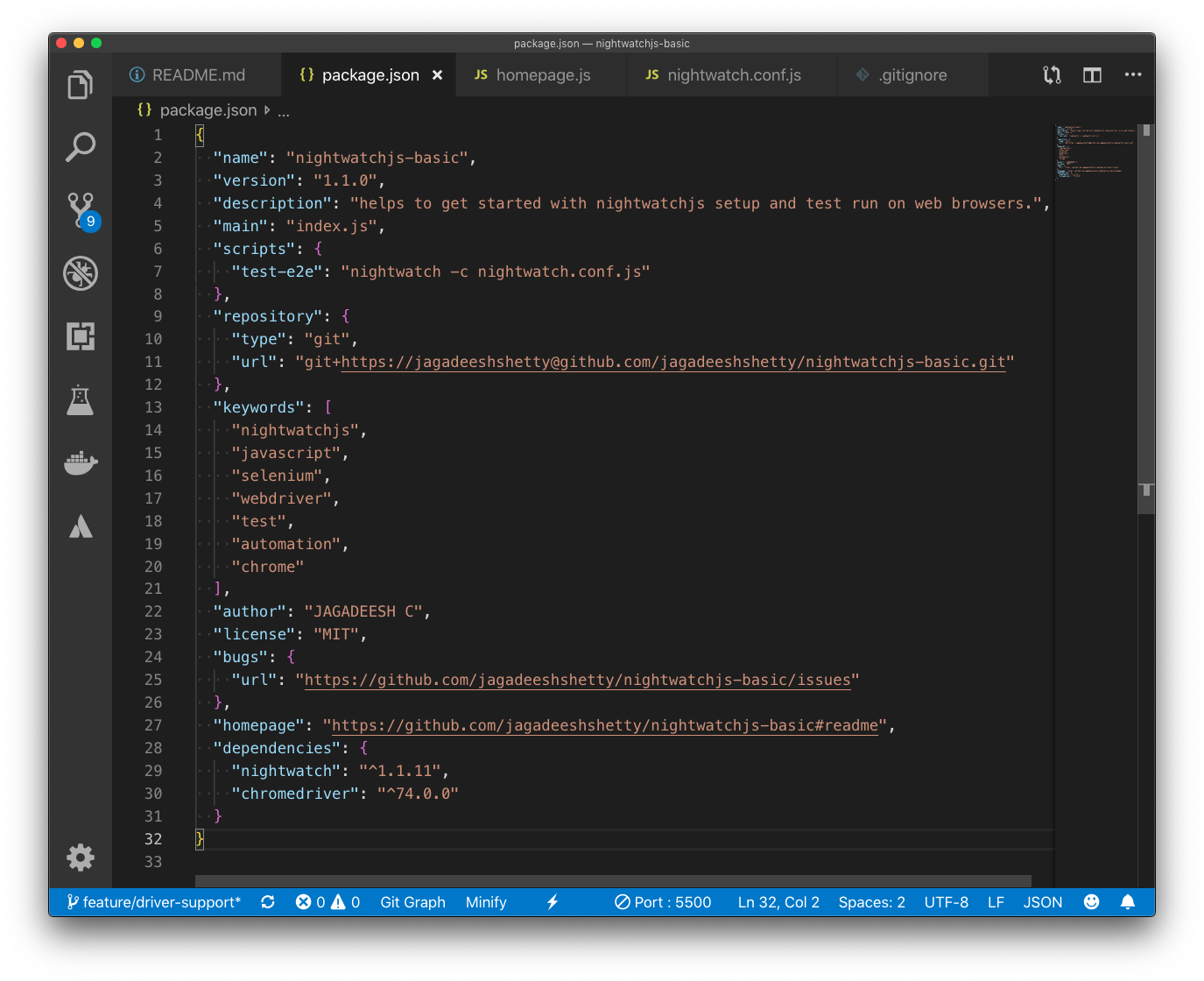Select the package.json tab
This screenshot has height=981, width=1204.
[x=370, y=74]
